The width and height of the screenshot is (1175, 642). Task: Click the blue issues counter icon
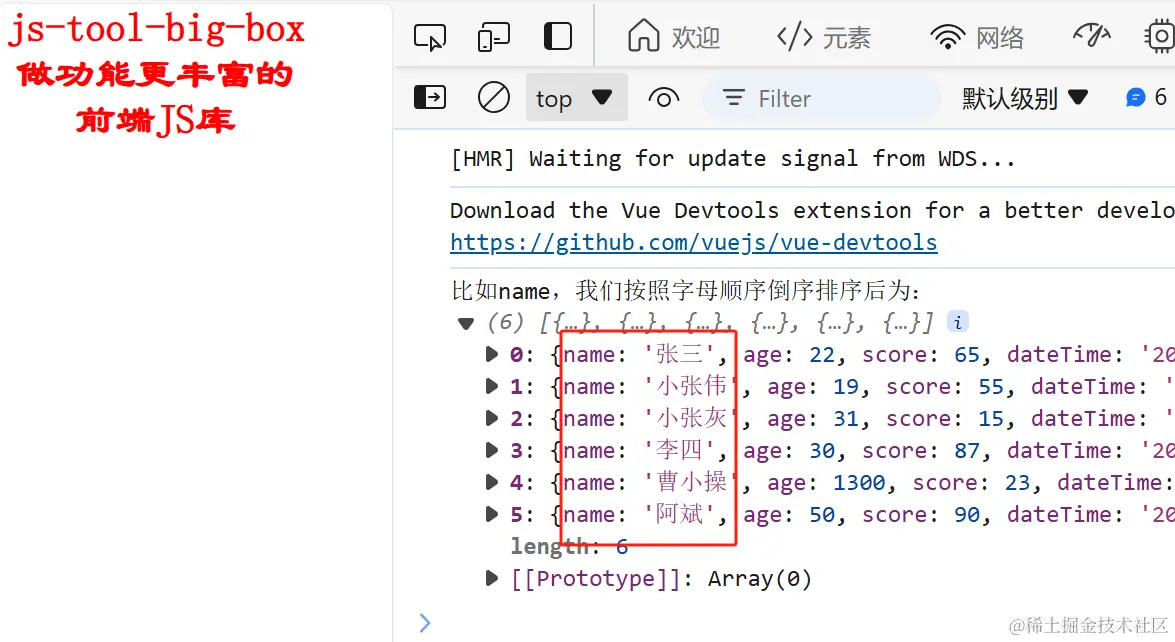(1136, 97)
